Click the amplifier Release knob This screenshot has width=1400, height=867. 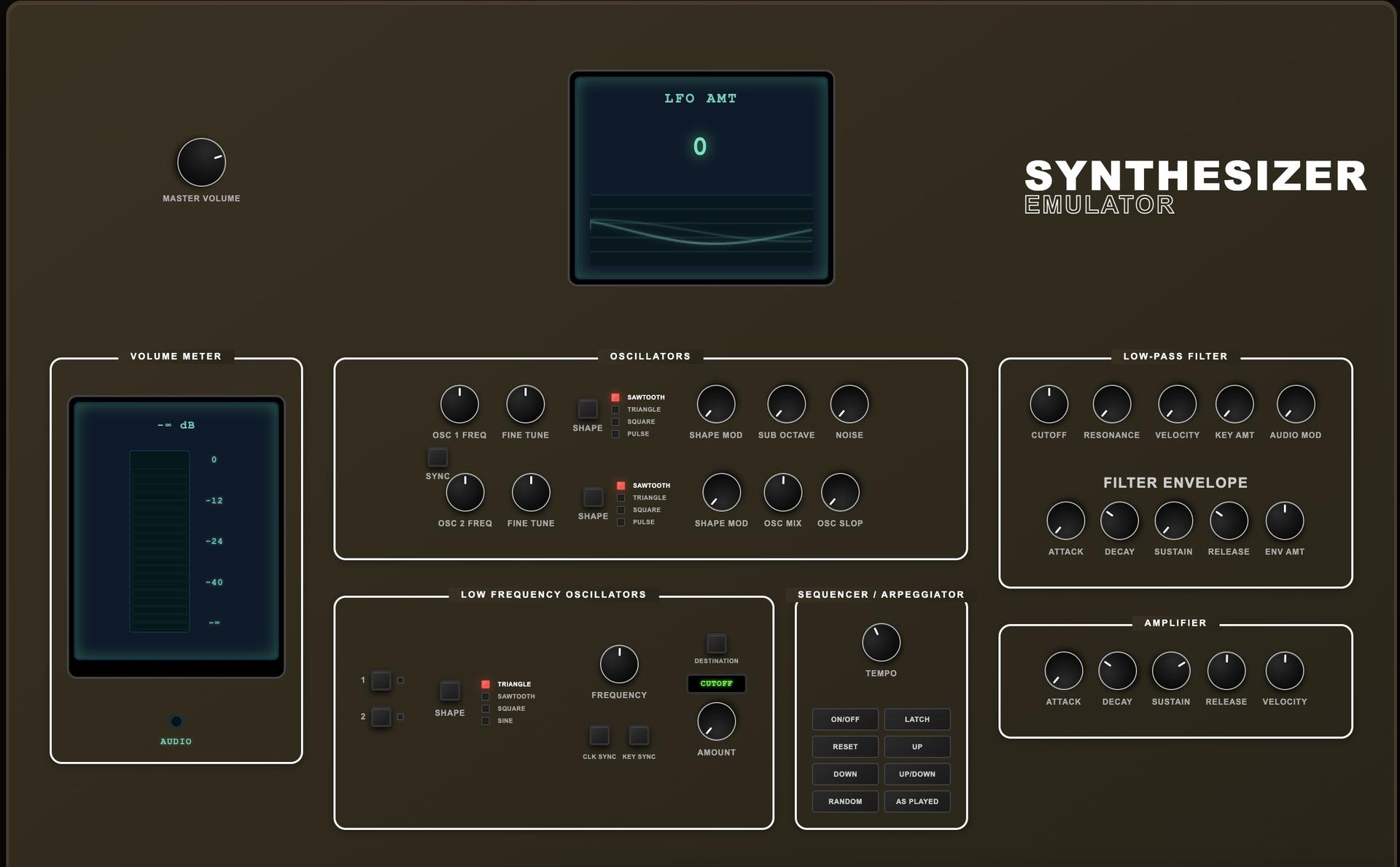[x=1226, y=671]
